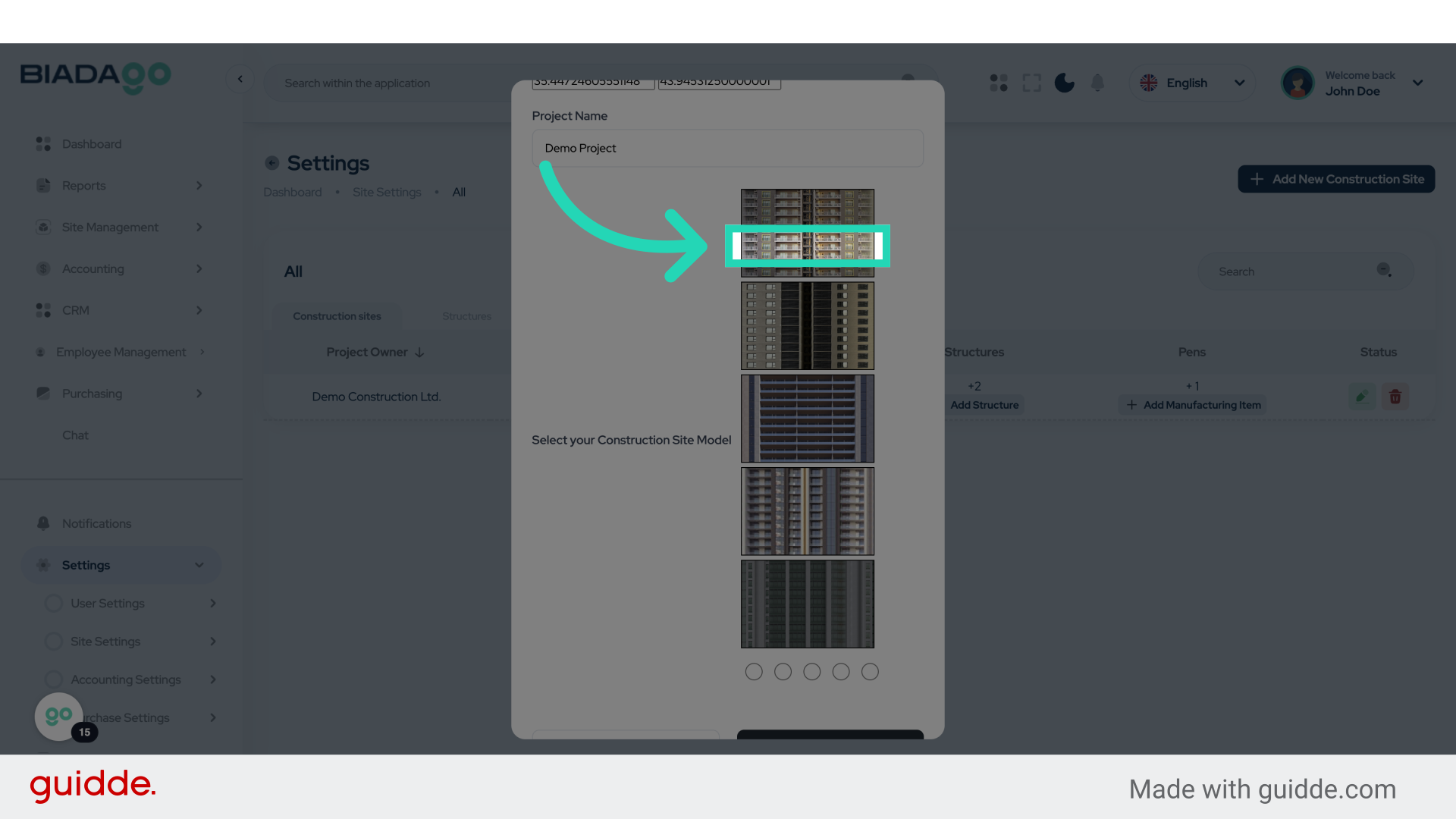Select the first site model radio button

point(753,672)
